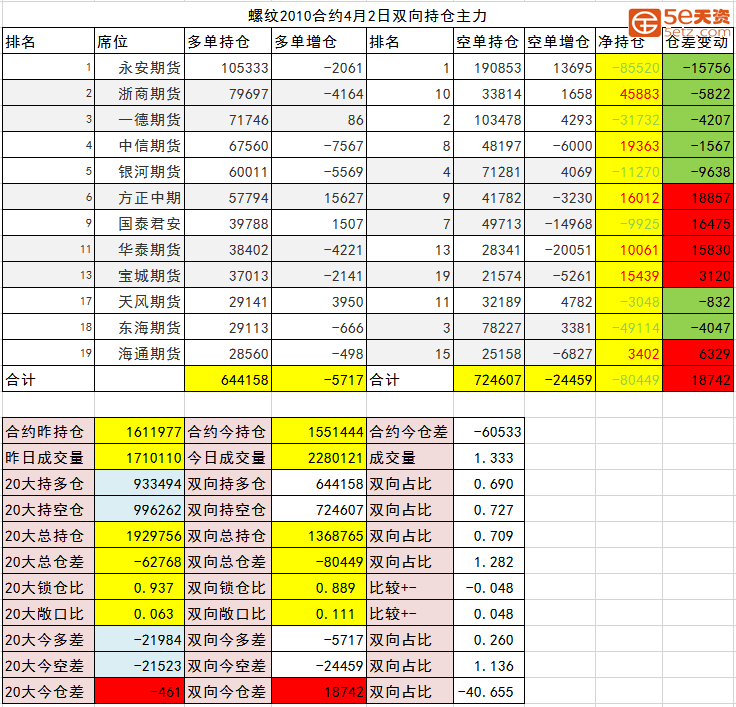Click long position value 105333
The image size is (736, 707).
tap(228, 67)
